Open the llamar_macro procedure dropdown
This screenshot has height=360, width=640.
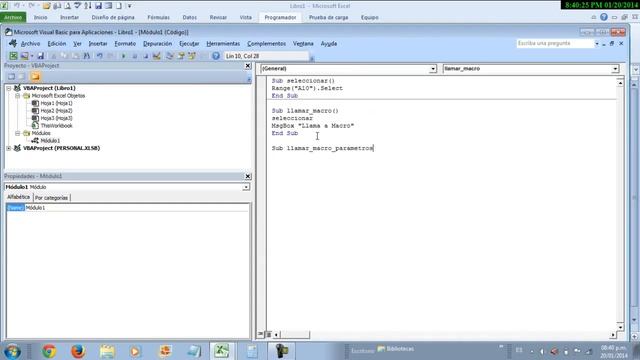[x=615, y=69]
